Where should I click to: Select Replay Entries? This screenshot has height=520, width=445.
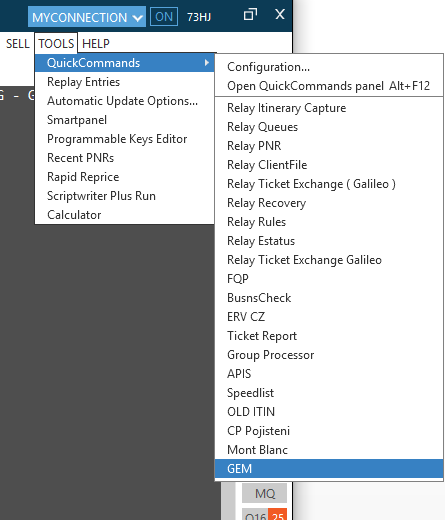point(125,82)
